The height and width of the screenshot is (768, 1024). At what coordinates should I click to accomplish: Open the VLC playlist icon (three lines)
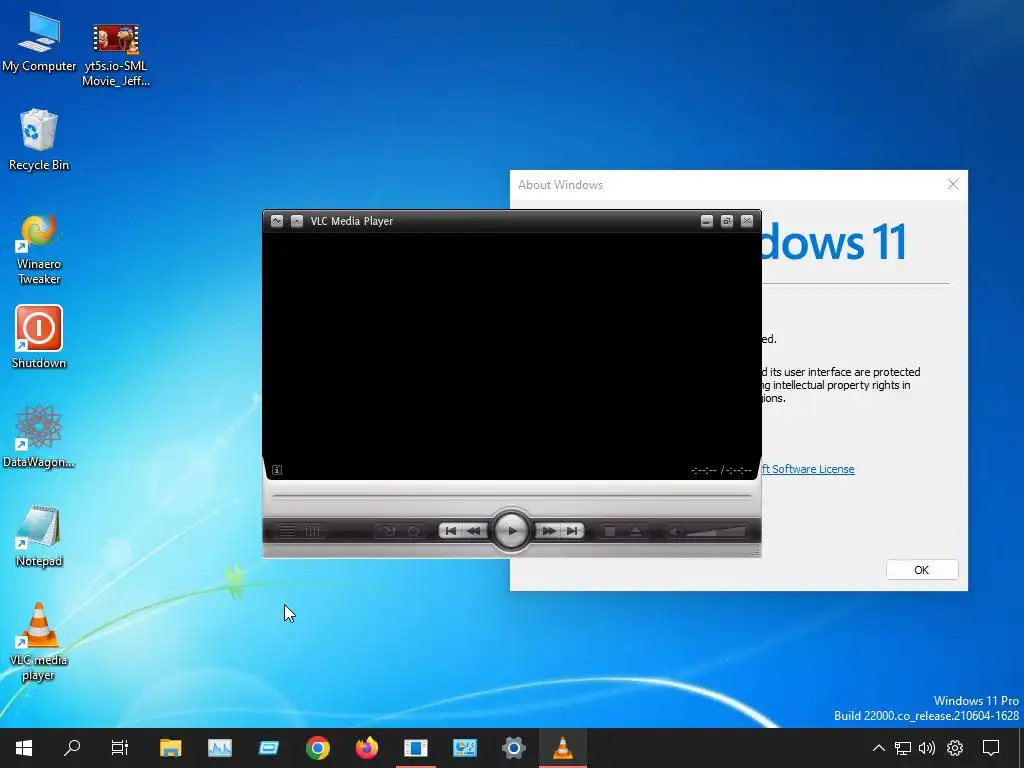(287, 531)
